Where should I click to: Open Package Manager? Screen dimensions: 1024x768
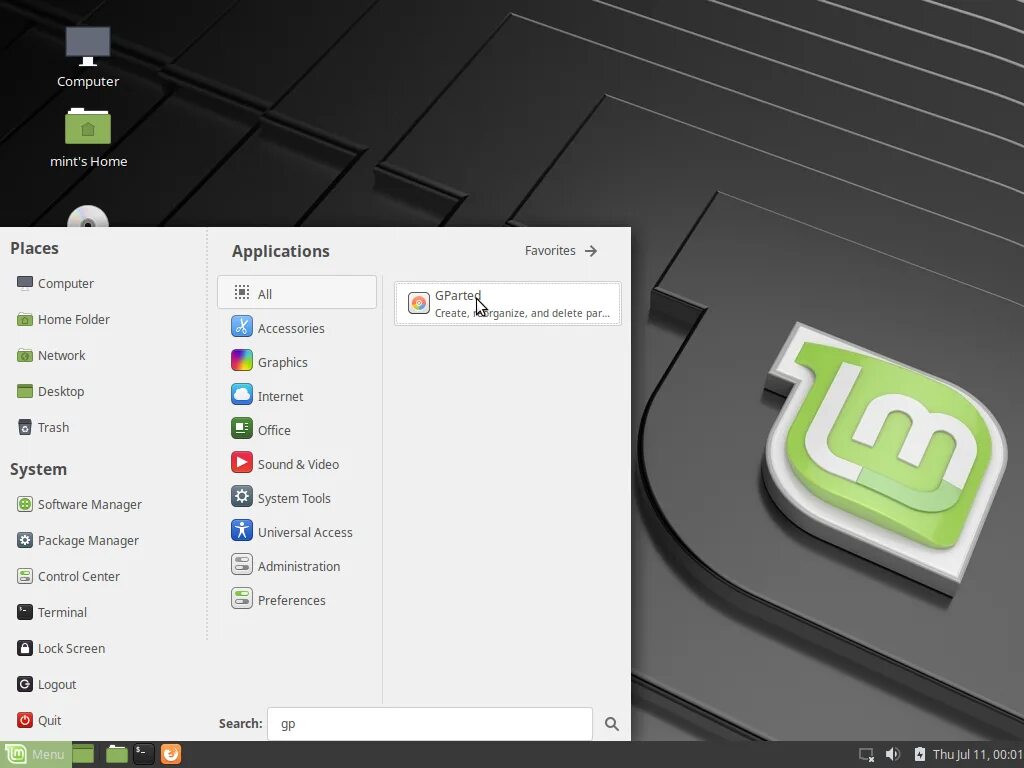click(78, 540)
